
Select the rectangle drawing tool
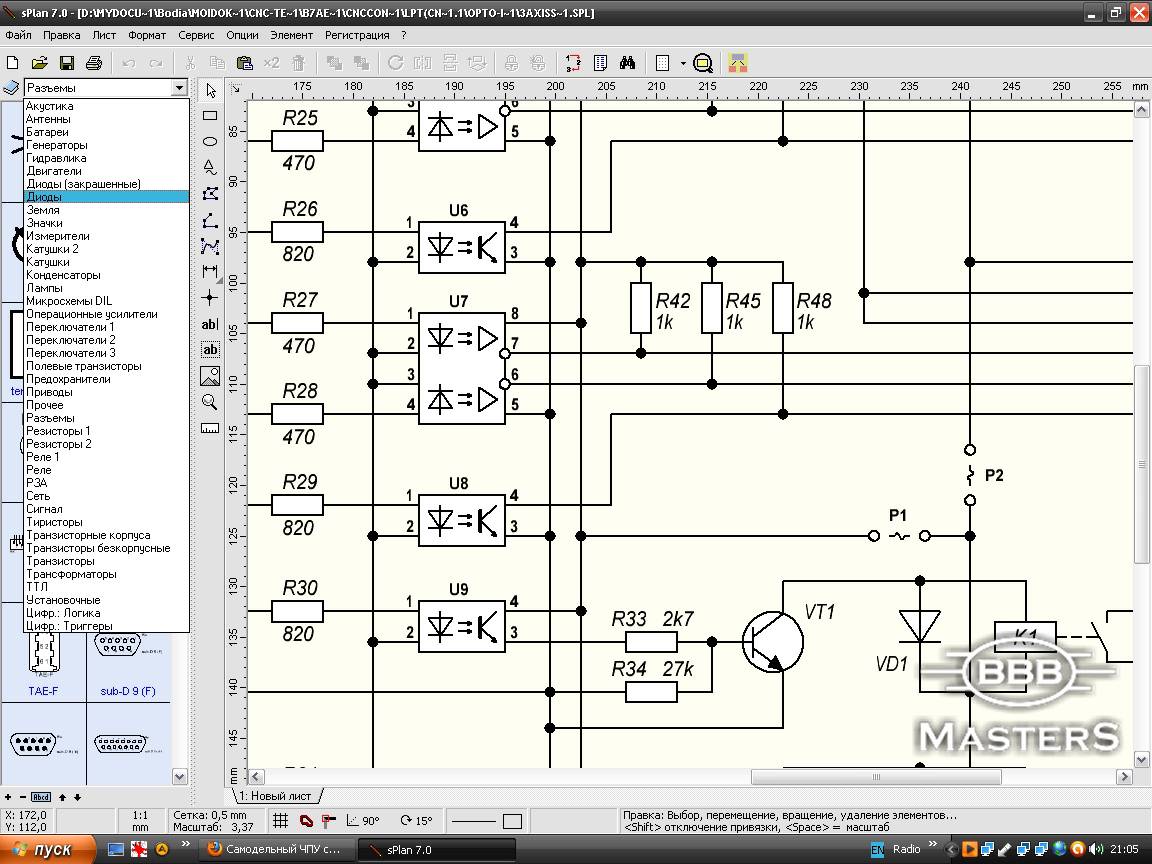pyautogui.click(x=210, y=115)
